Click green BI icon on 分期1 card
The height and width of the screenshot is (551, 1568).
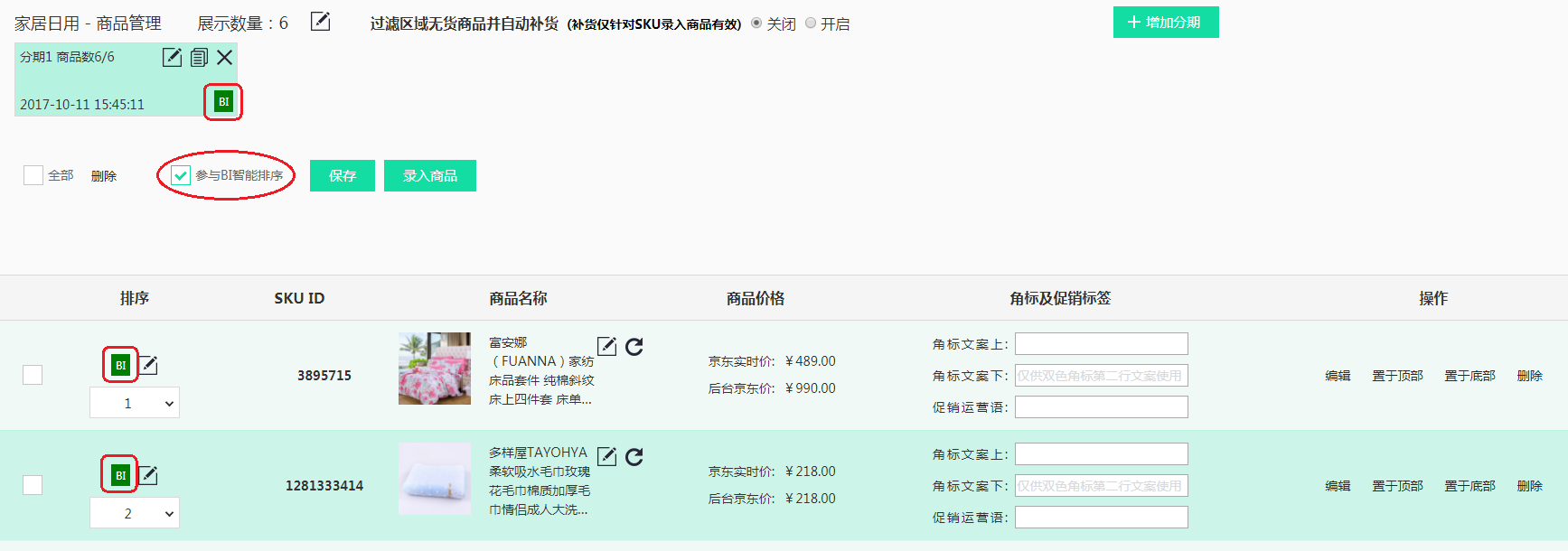click(223, 102)
